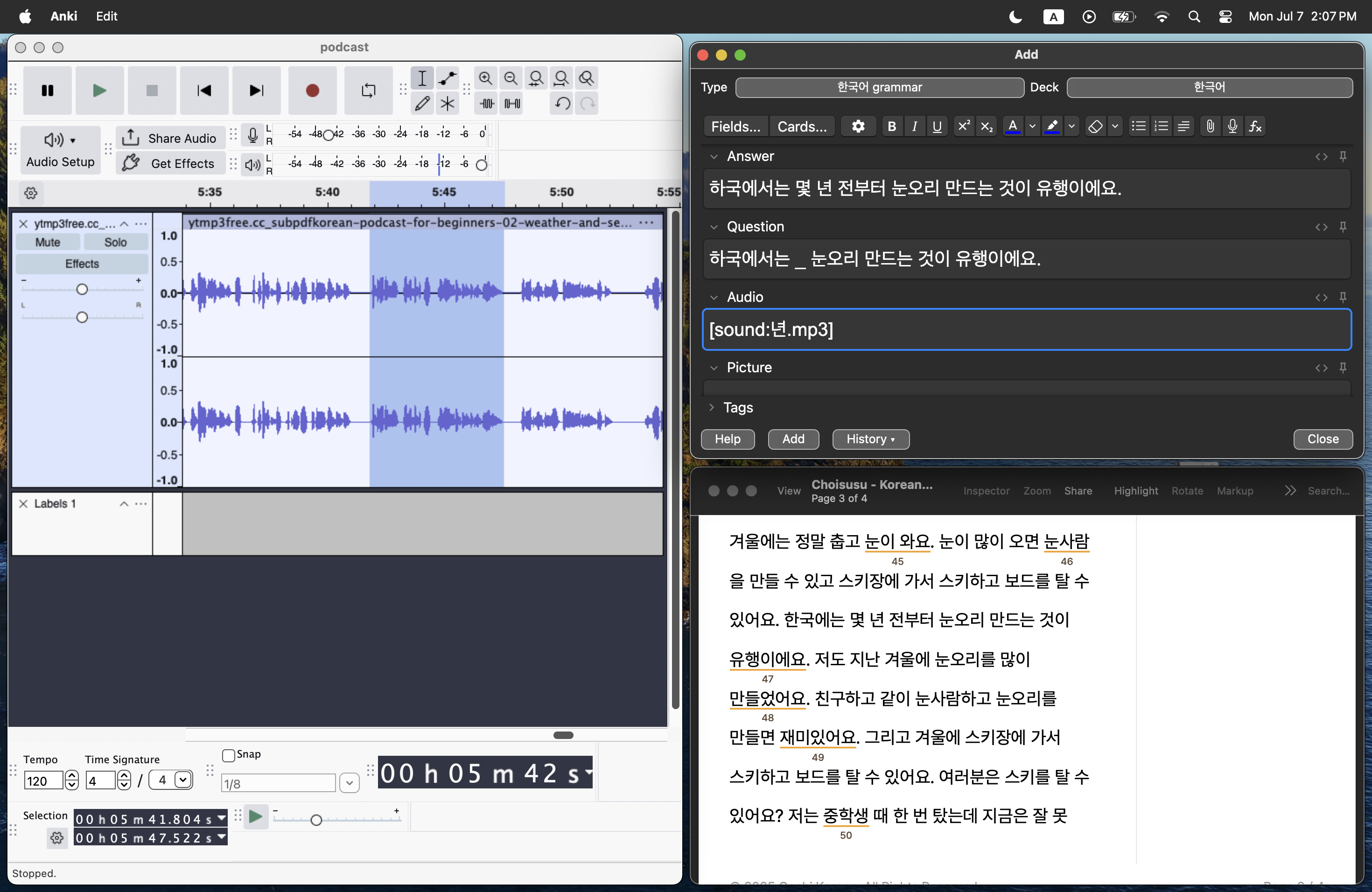Click into the Question text field
This screenshot has width=1372, height=892.
[1026, 259]
